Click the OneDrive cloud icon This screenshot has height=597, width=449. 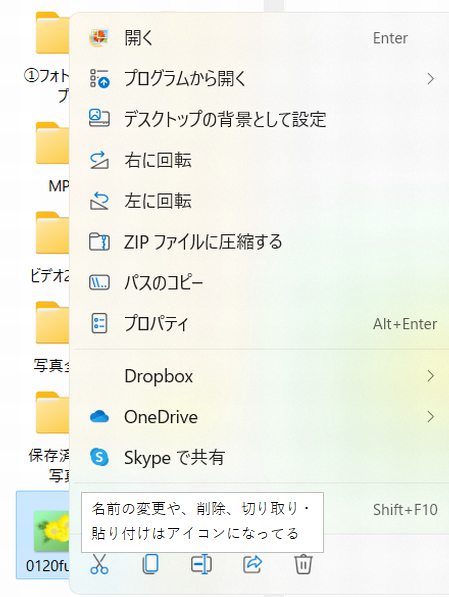click(x=99, y=417)
